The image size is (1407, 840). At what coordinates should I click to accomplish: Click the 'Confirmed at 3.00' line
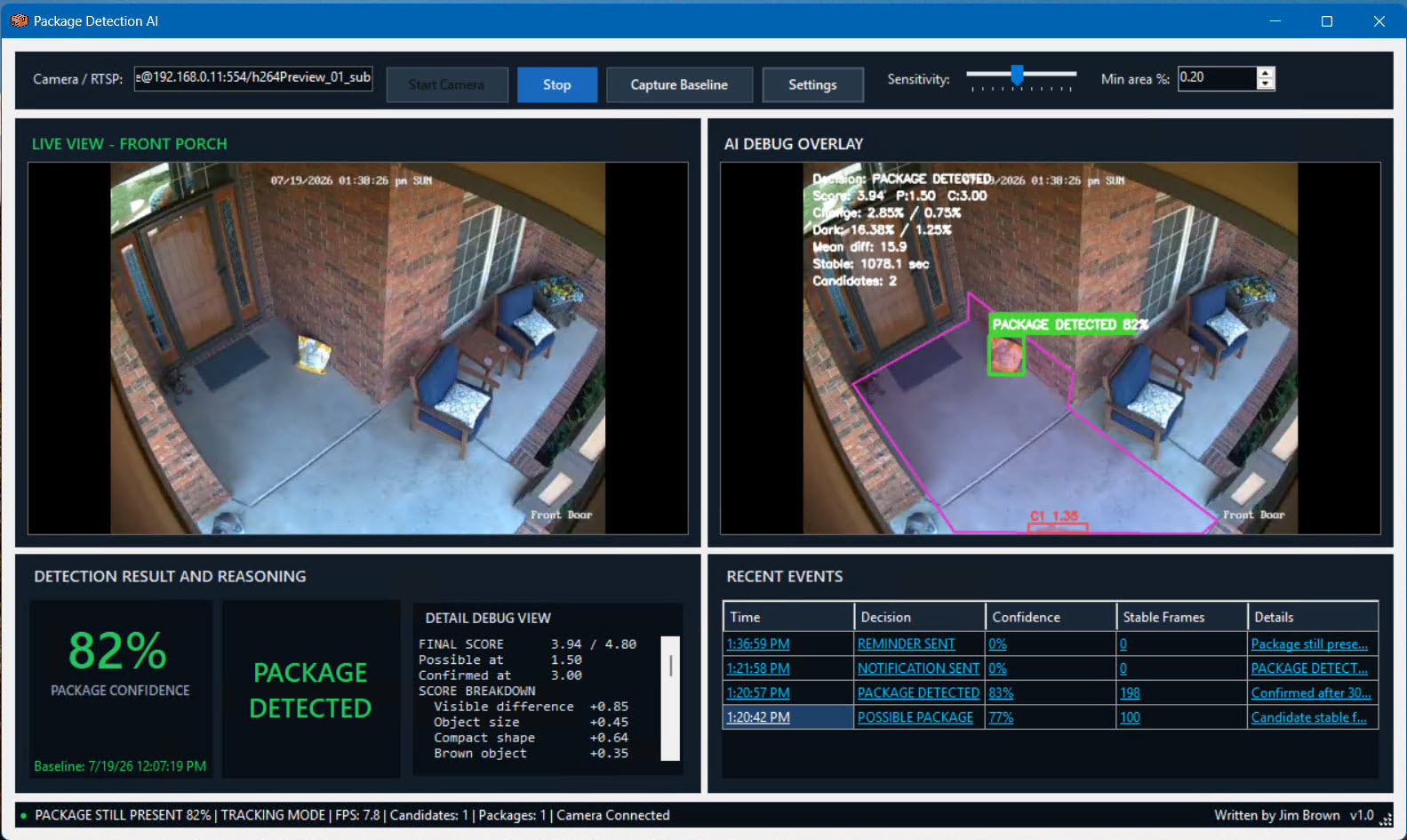[x=500, y=676]
